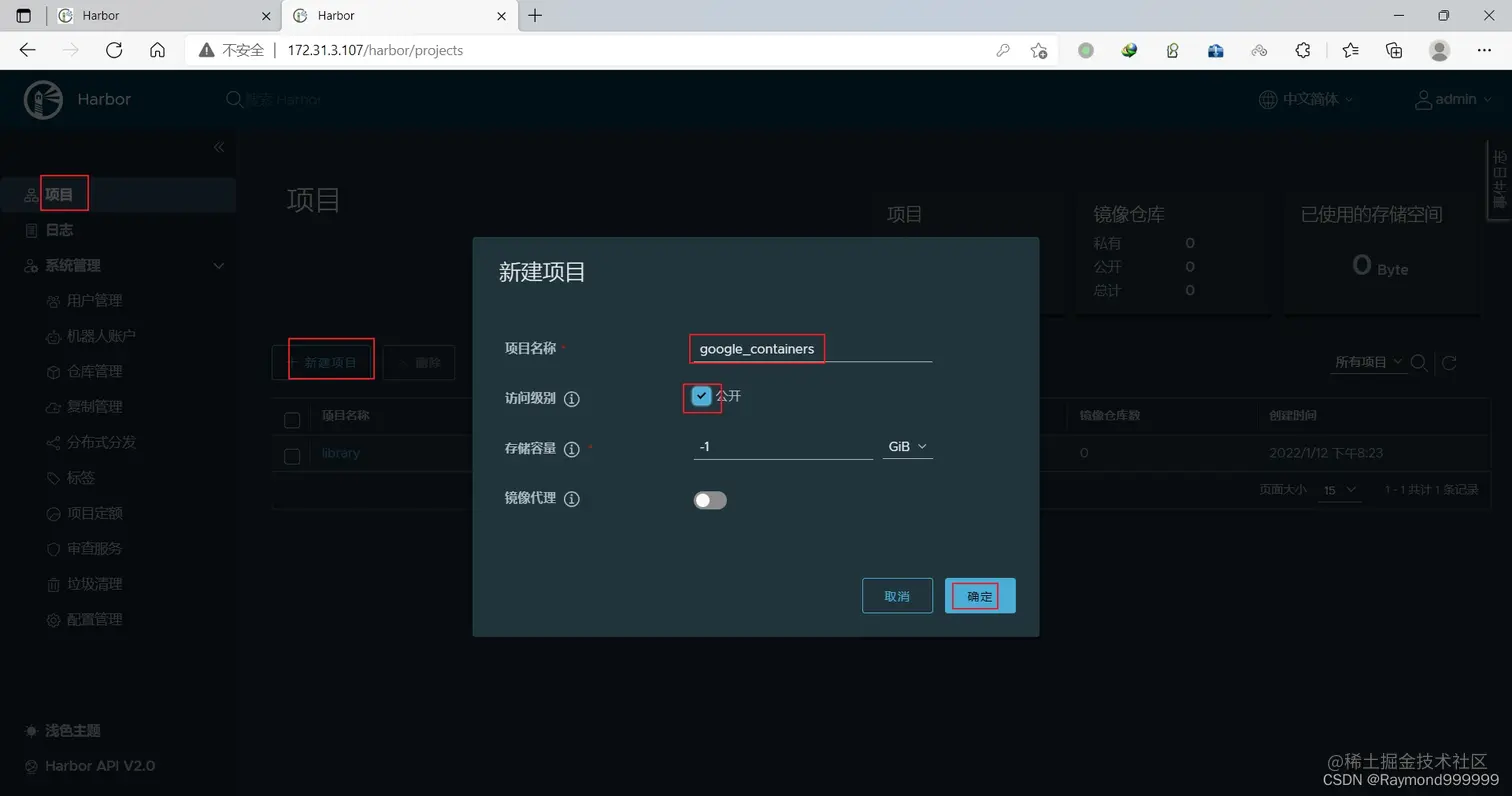
Task: Expand the admin account dropdown
Action: tap(1452, 99)
